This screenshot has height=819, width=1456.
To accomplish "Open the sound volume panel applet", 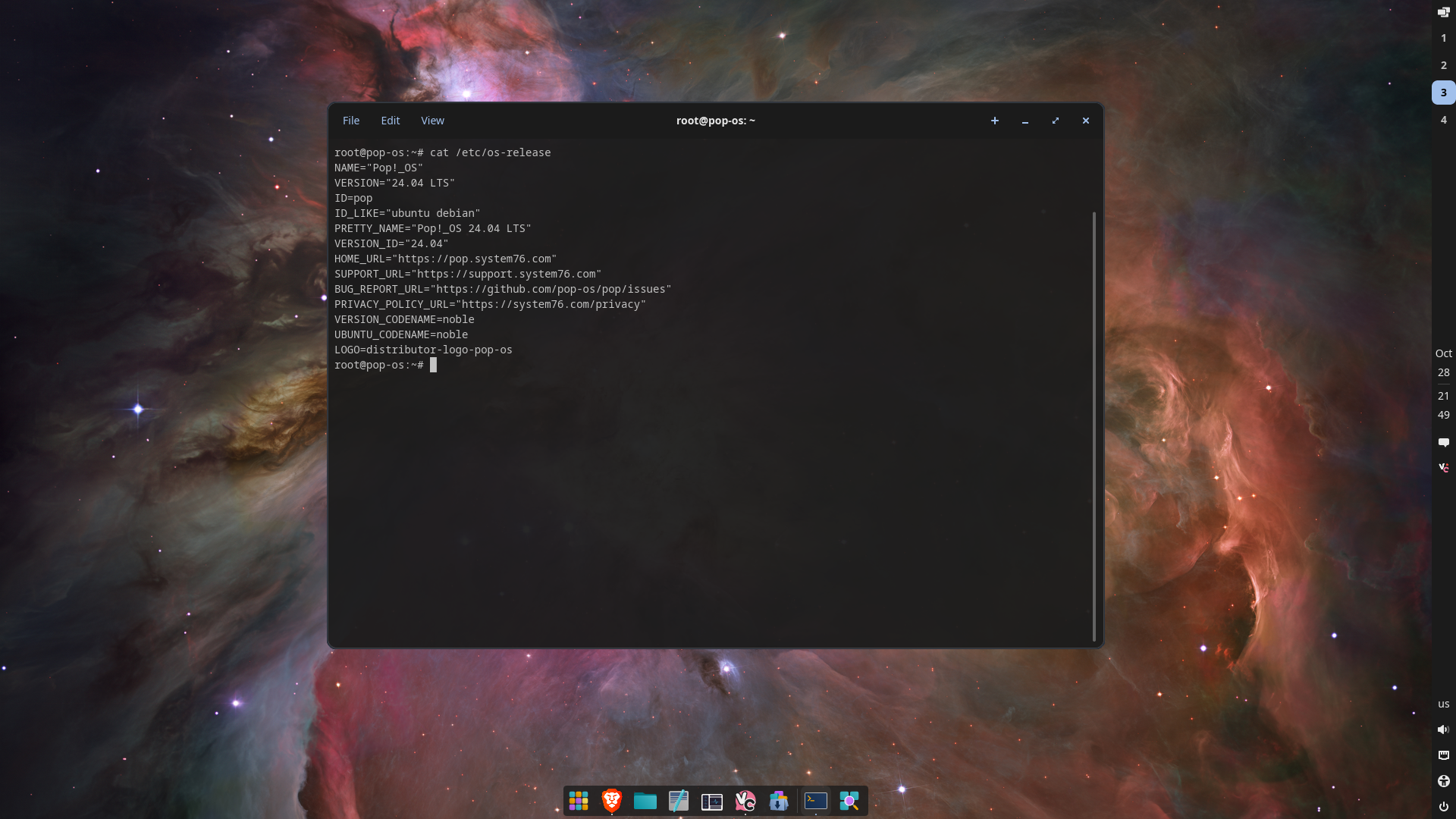I will pos(1443,730).
